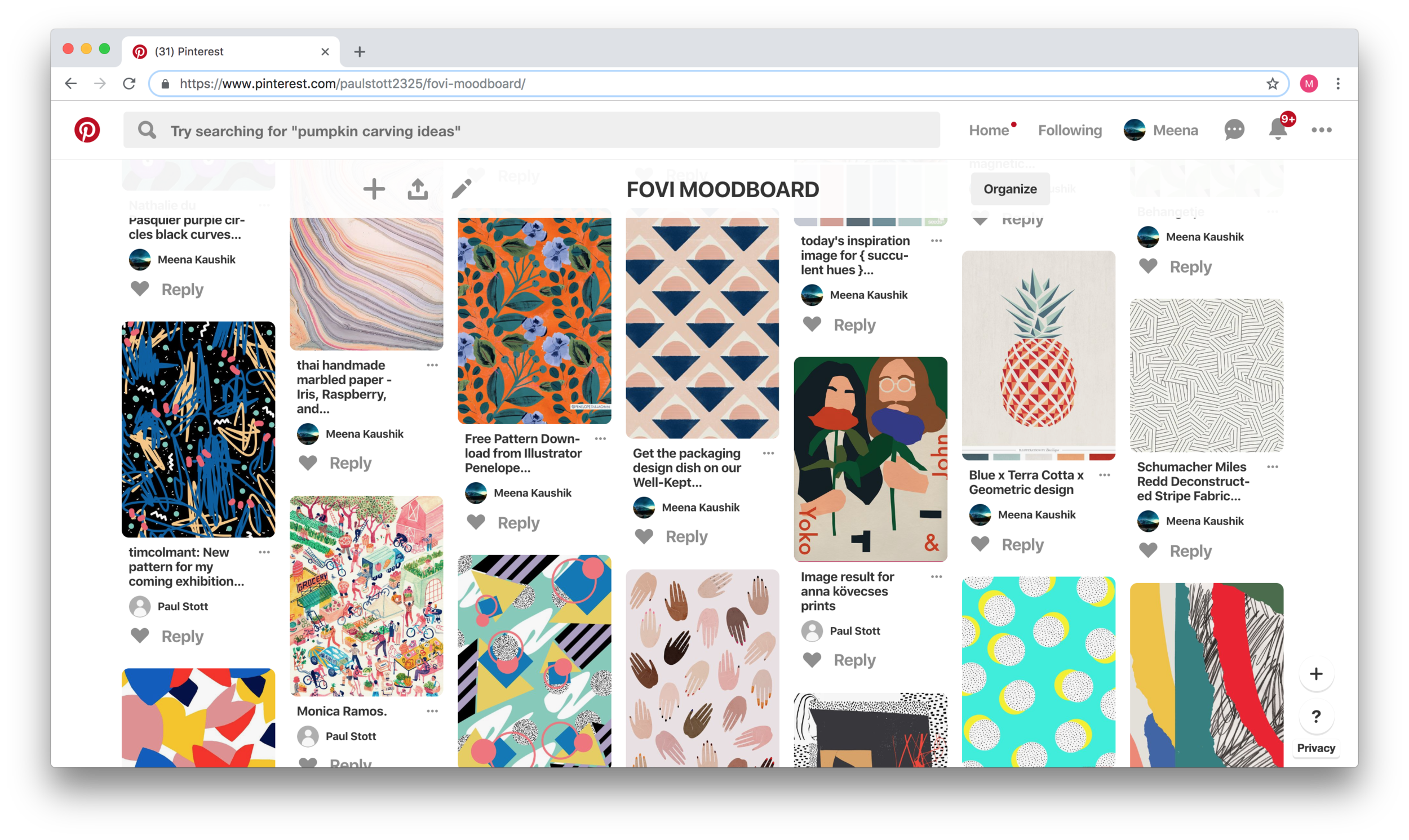Click the upload icon on FOVI MOODBOARD
The height and width of the screenshot is (840, 1409).
[x=418, y=189]
